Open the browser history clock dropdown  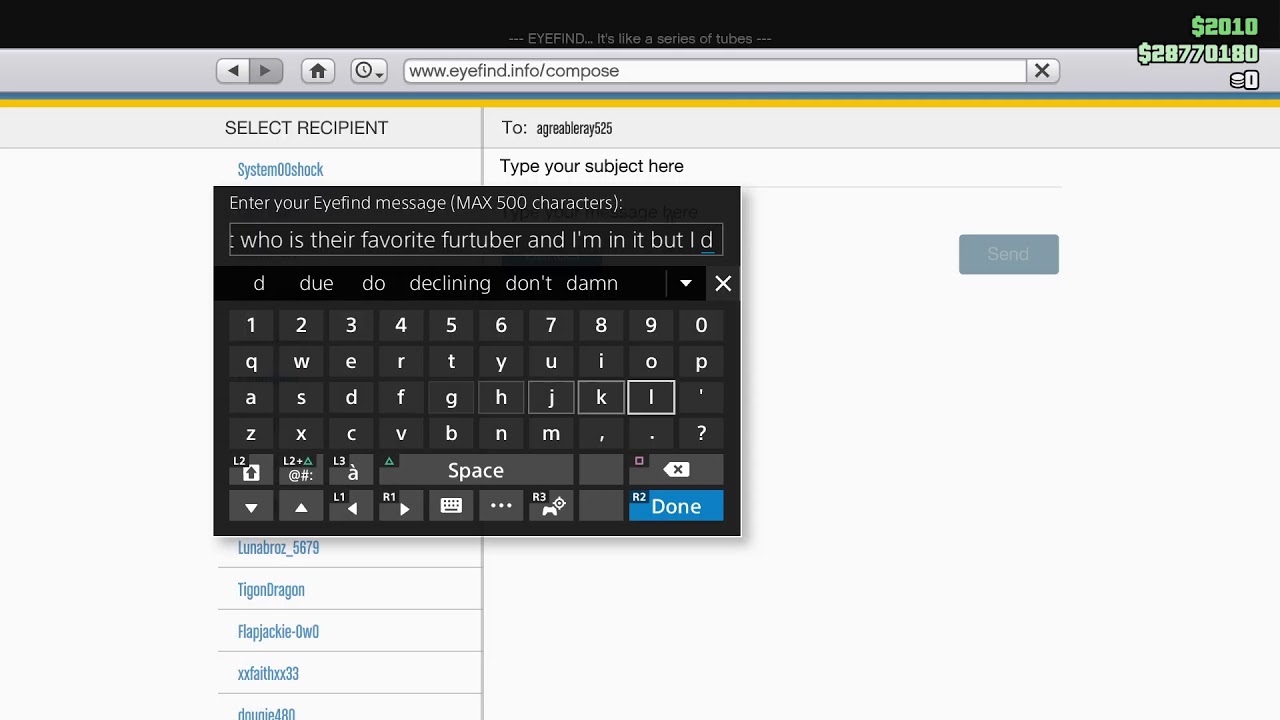click(369, 71)
